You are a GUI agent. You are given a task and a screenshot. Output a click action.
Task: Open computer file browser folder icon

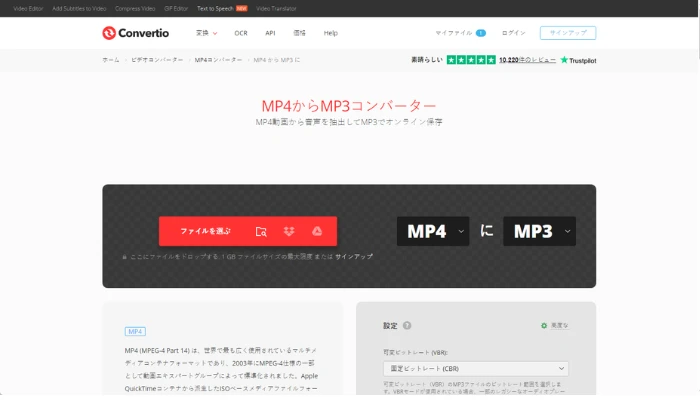(x=261, y=231)
